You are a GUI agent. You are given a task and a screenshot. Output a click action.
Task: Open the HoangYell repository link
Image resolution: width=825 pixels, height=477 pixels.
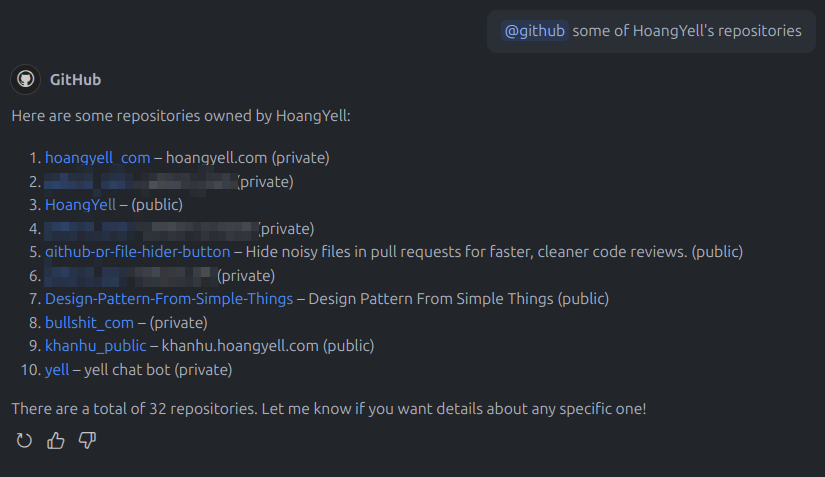(x=80, y=205)
